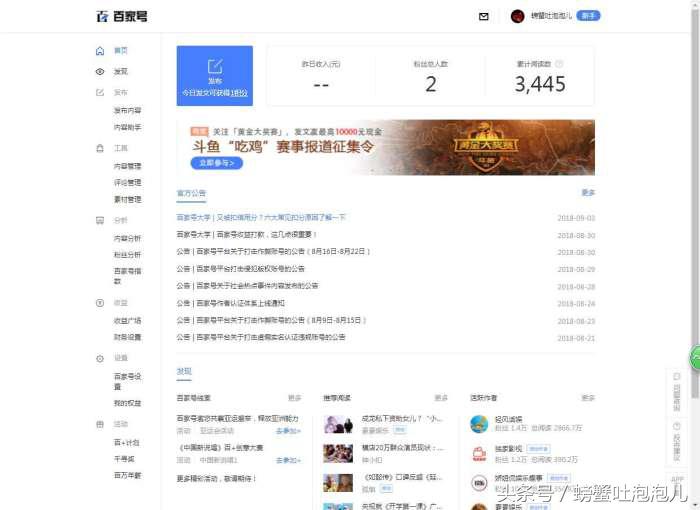Viewport: 700px width, 510px height.
Task: Click the 粉丝总人数 value 2
Action: [x=431, y=84]
